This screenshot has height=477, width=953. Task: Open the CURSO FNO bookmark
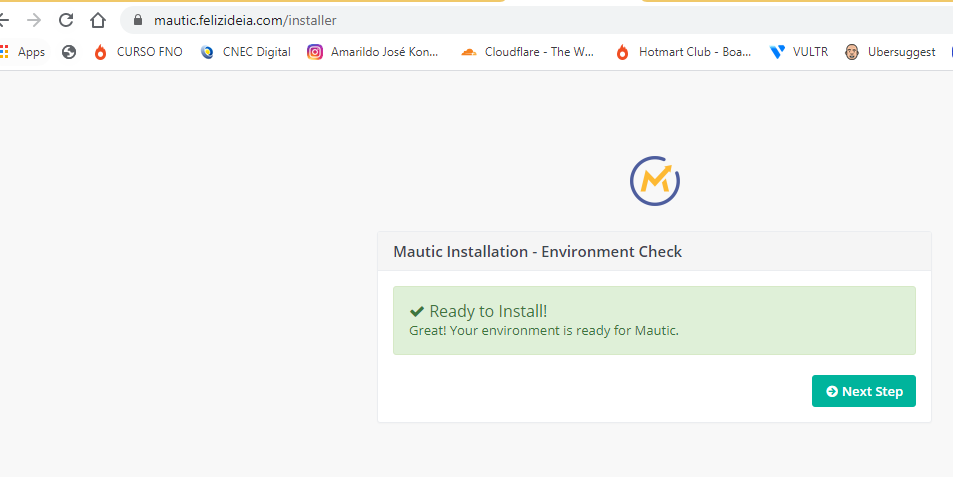pyautogui.click(x=138, y=52)
